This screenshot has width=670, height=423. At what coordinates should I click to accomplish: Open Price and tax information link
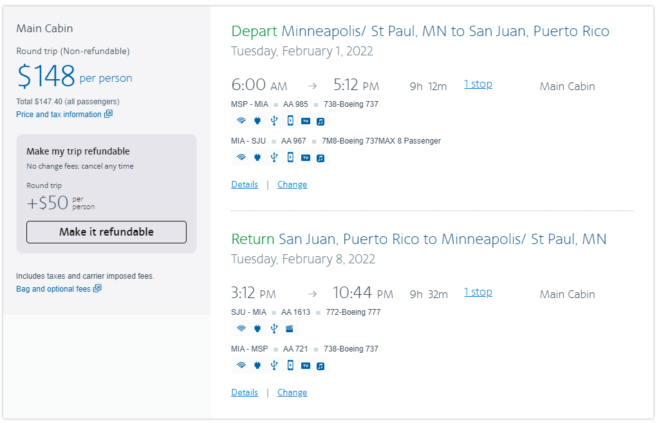point(59,114)
